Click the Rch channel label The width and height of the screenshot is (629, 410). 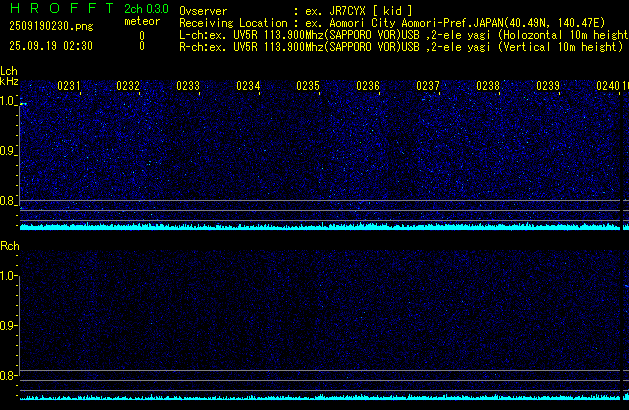(x=9, y=245)
